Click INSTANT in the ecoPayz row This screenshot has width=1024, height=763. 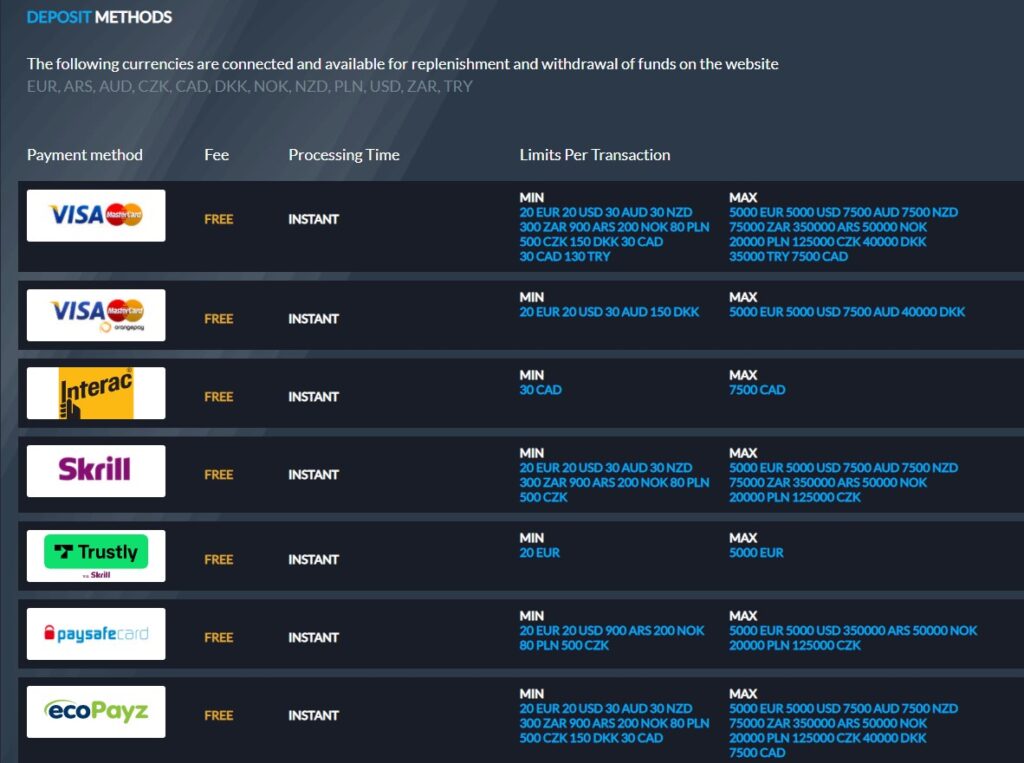pyautogui.click(x=313, y=715)
